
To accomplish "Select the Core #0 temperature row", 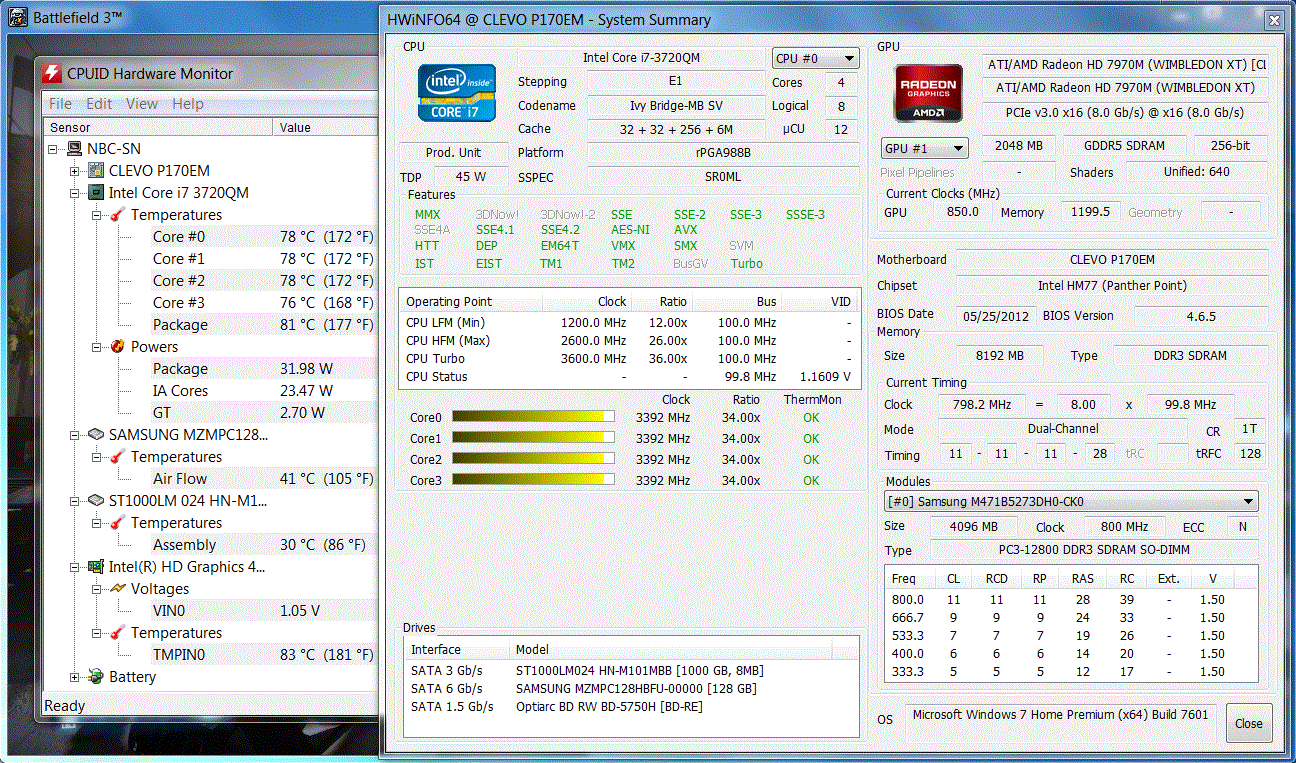I will (x=263, y=236).
